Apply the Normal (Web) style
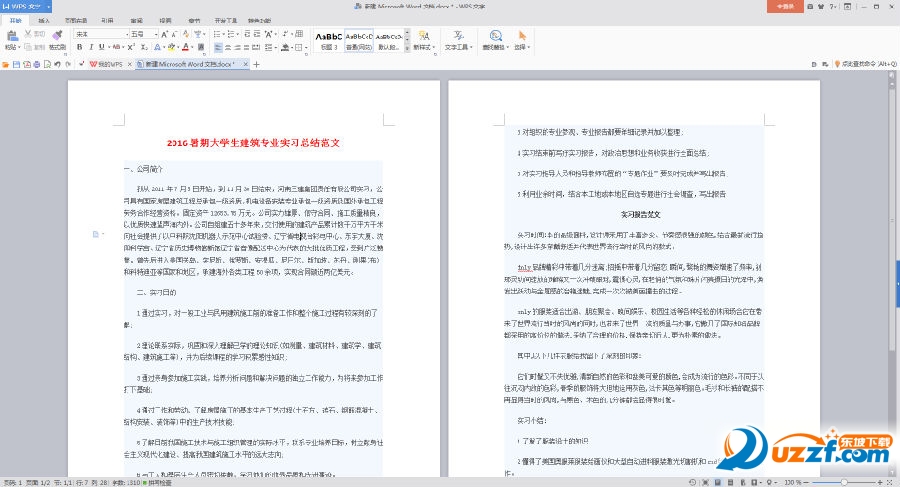The image size is (900, 487). point(359,40)
